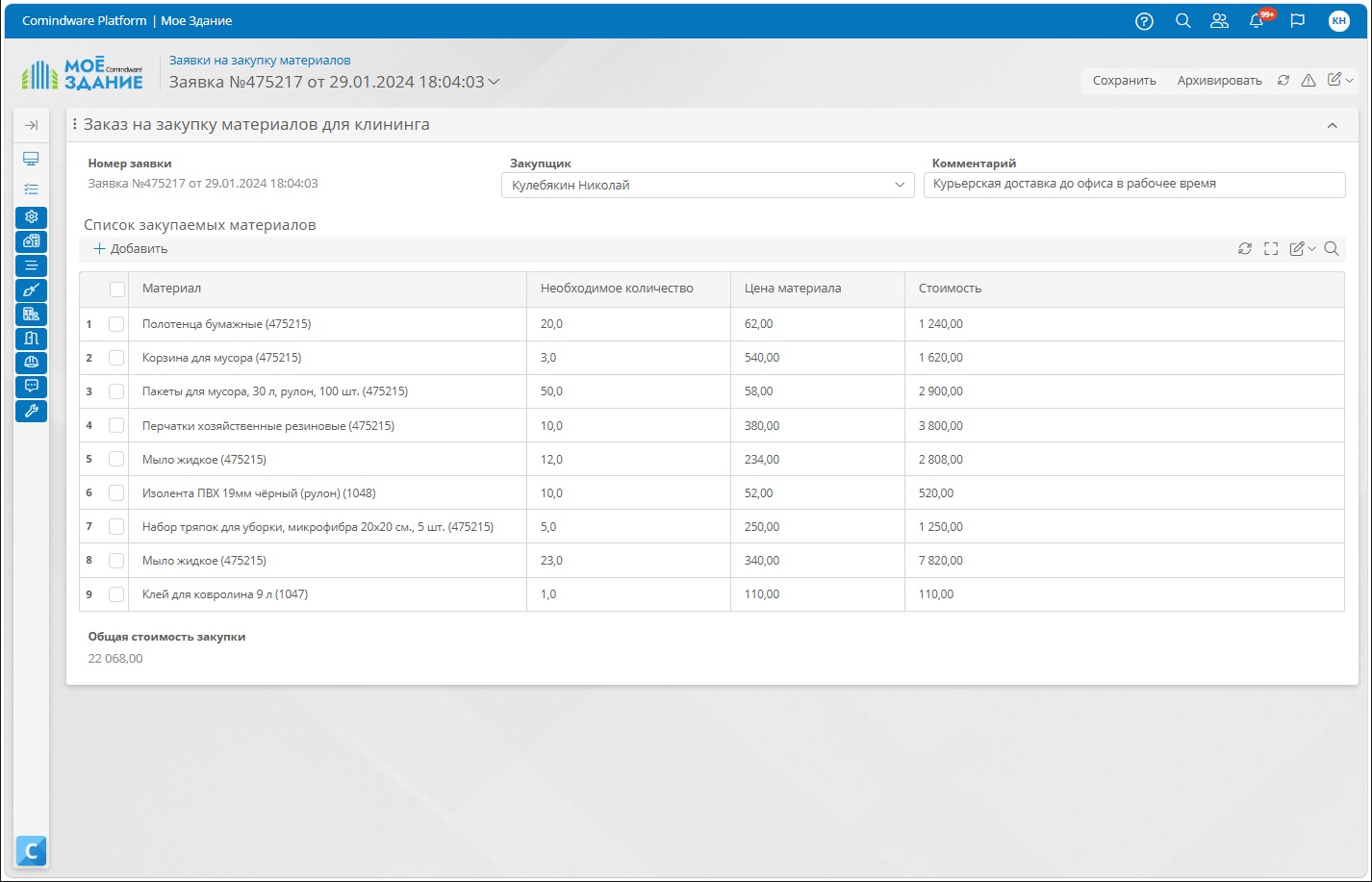
Task: Open the materials table edit dropdown
Action: 1302,249
